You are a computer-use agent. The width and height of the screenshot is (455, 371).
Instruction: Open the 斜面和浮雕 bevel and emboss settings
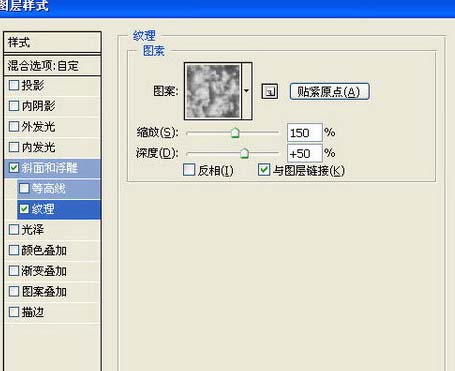(x=53, y=168)
